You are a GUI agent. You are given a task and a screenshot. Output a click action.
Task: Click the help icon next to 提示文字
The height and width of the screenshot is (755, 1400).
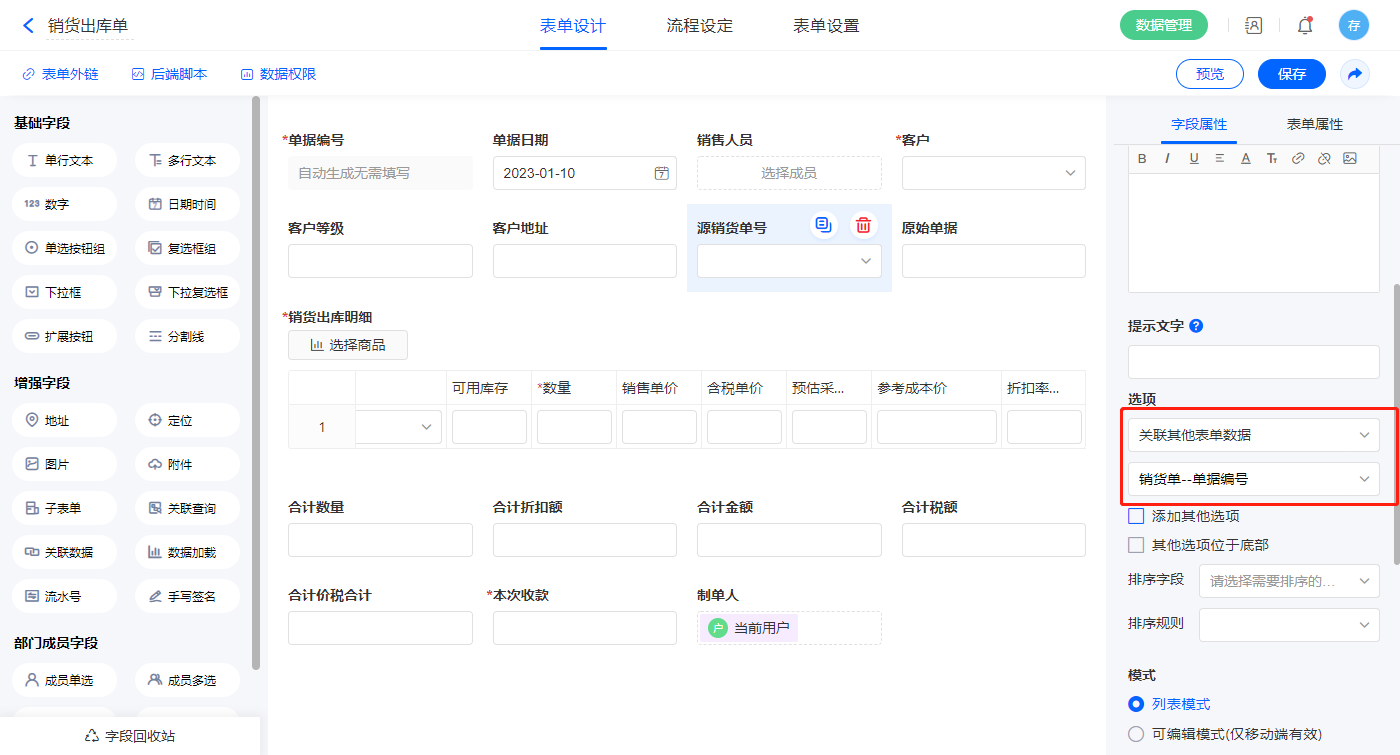pos(1196,326)
